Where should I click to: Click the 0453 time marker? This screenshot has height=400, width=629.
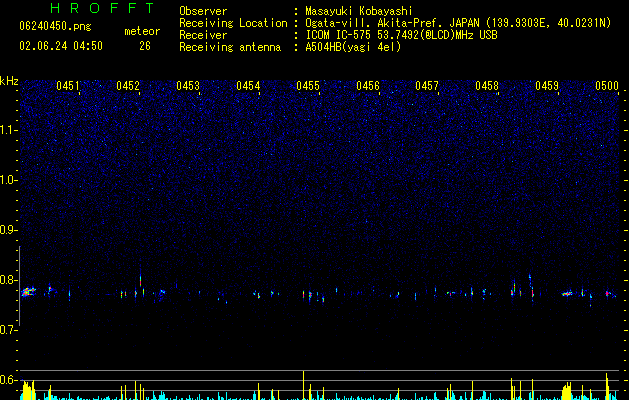point(188,86)
